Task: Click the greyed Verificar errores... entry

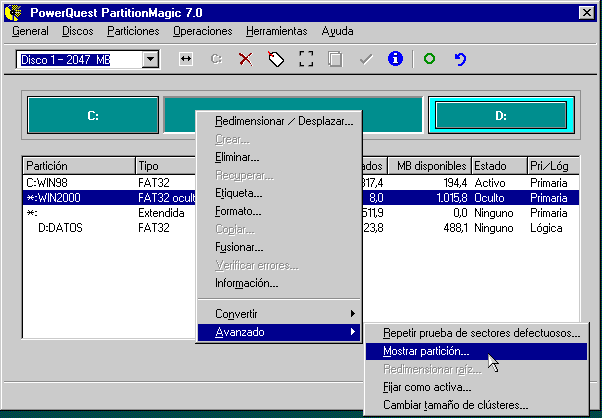Action: [279, 265]
